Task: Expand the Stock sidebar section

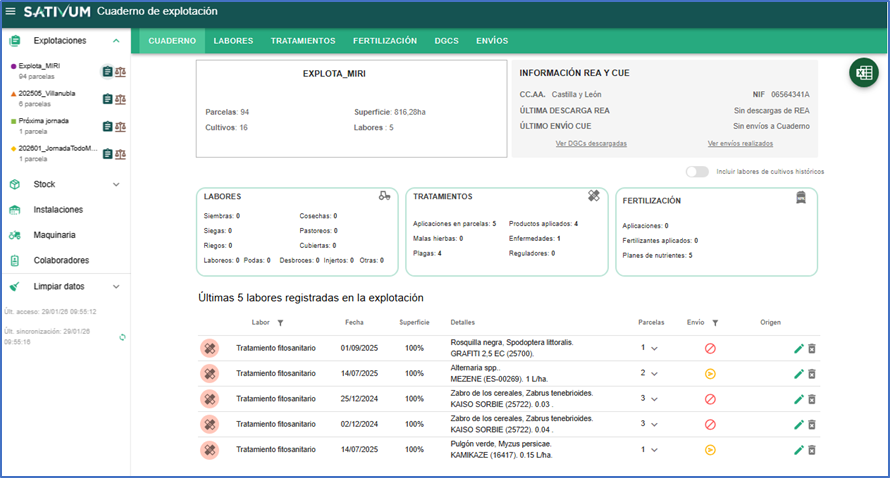Action: tap(116, 184)
